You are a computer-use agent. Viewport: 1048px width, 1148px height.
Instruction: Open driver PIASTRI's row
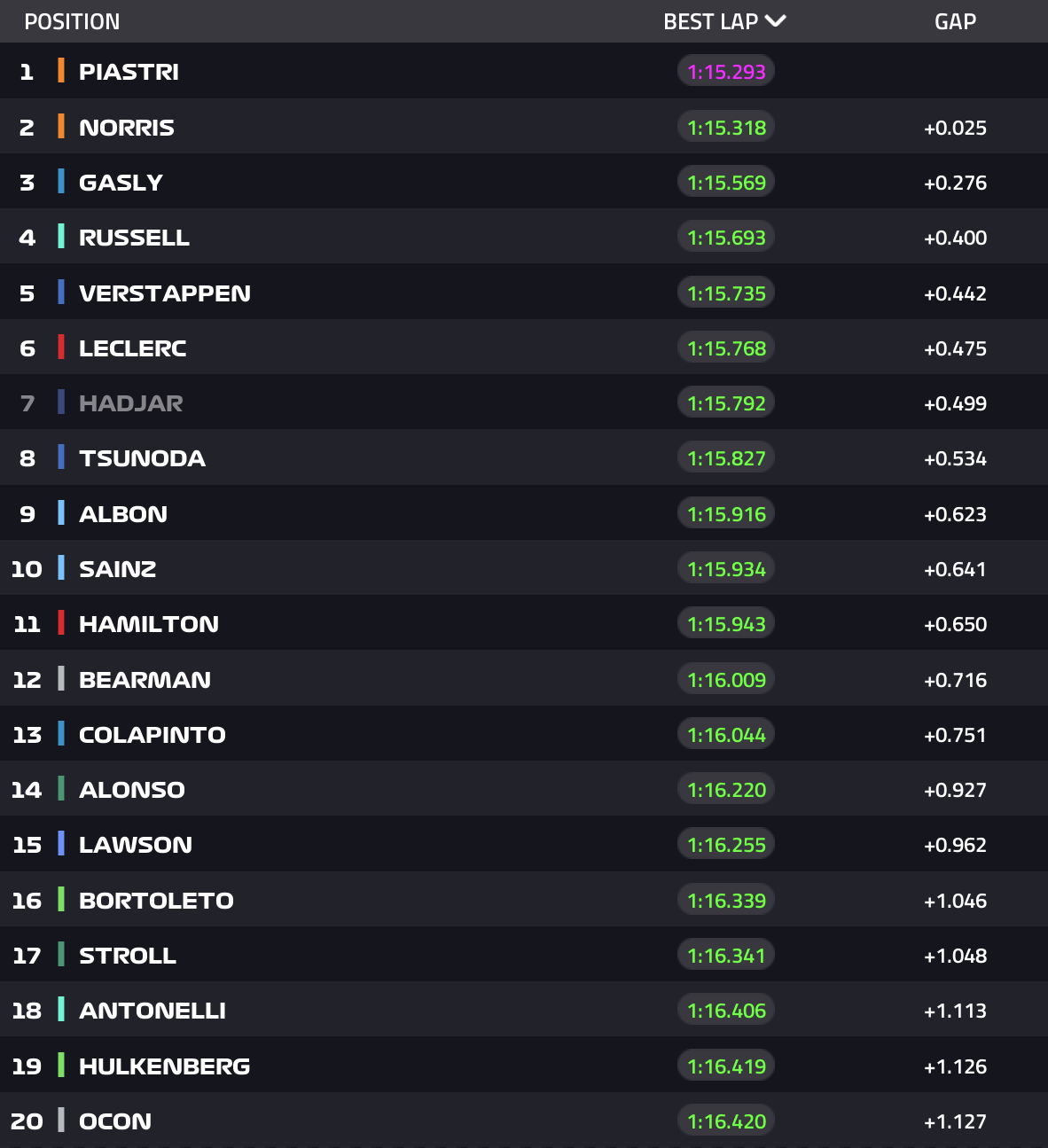(x=129, y=72)
